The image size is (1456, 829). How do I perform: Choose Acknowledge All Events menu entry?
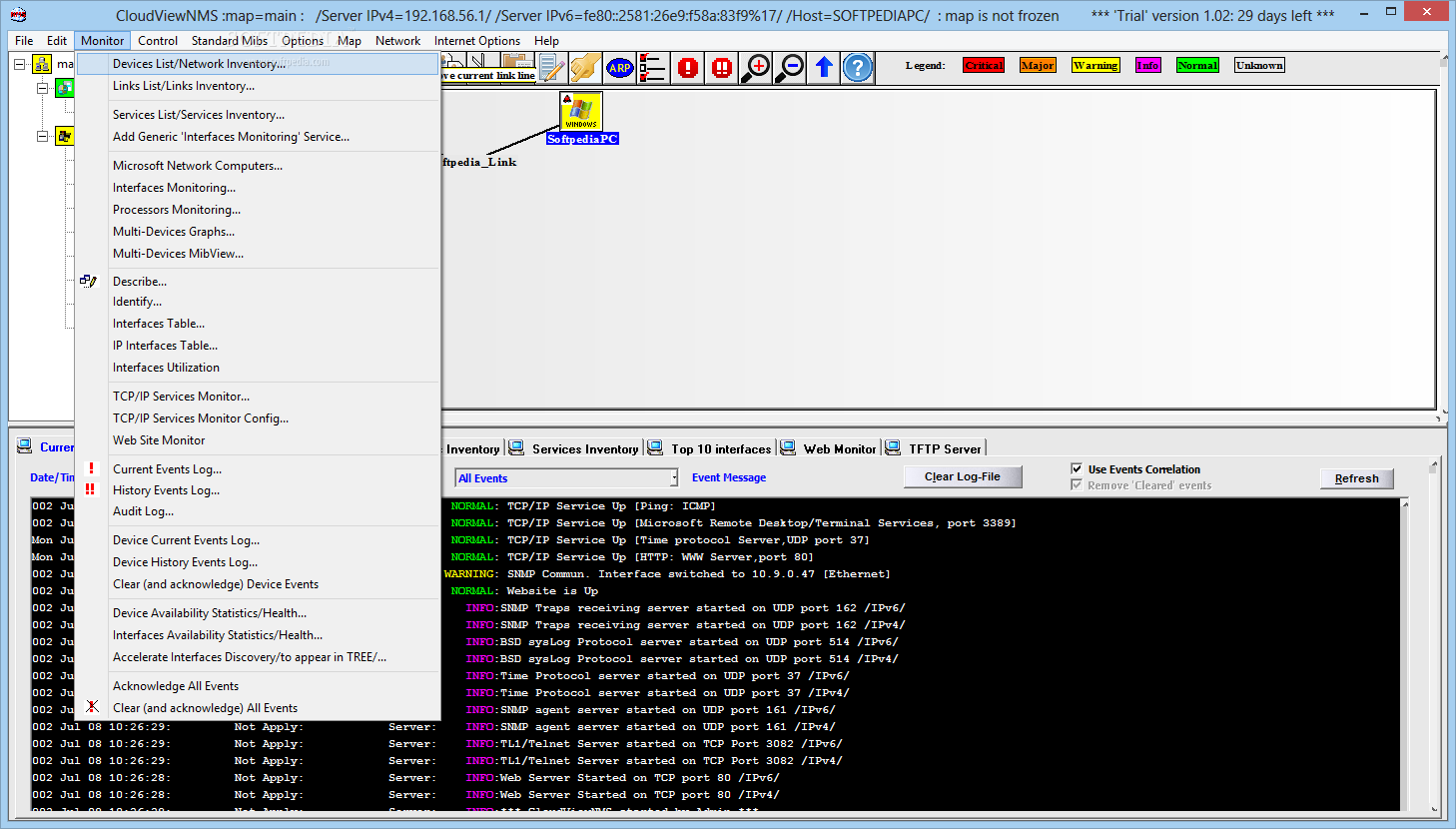coord(258,686)
